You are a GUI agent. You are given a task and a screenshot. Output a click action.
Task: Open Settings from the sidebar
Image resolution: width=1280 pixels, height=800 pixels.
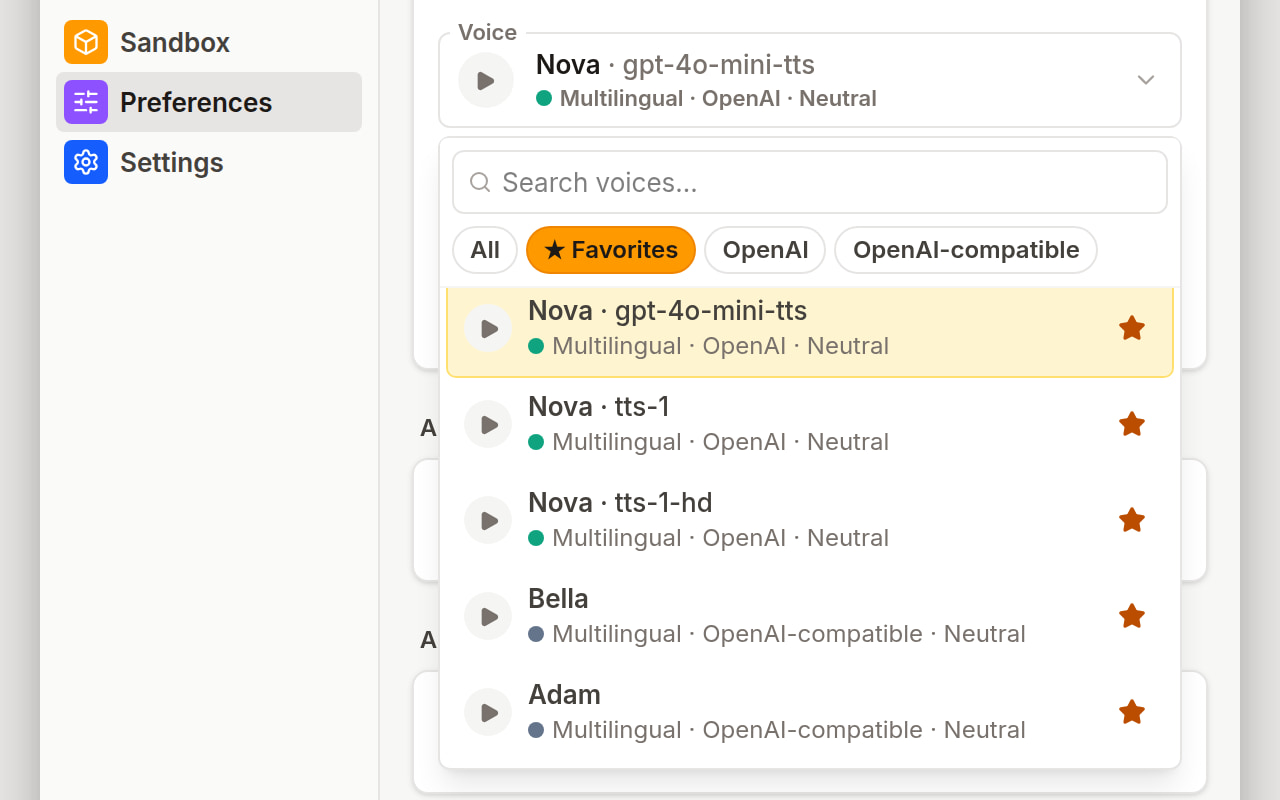pos(209,162)
